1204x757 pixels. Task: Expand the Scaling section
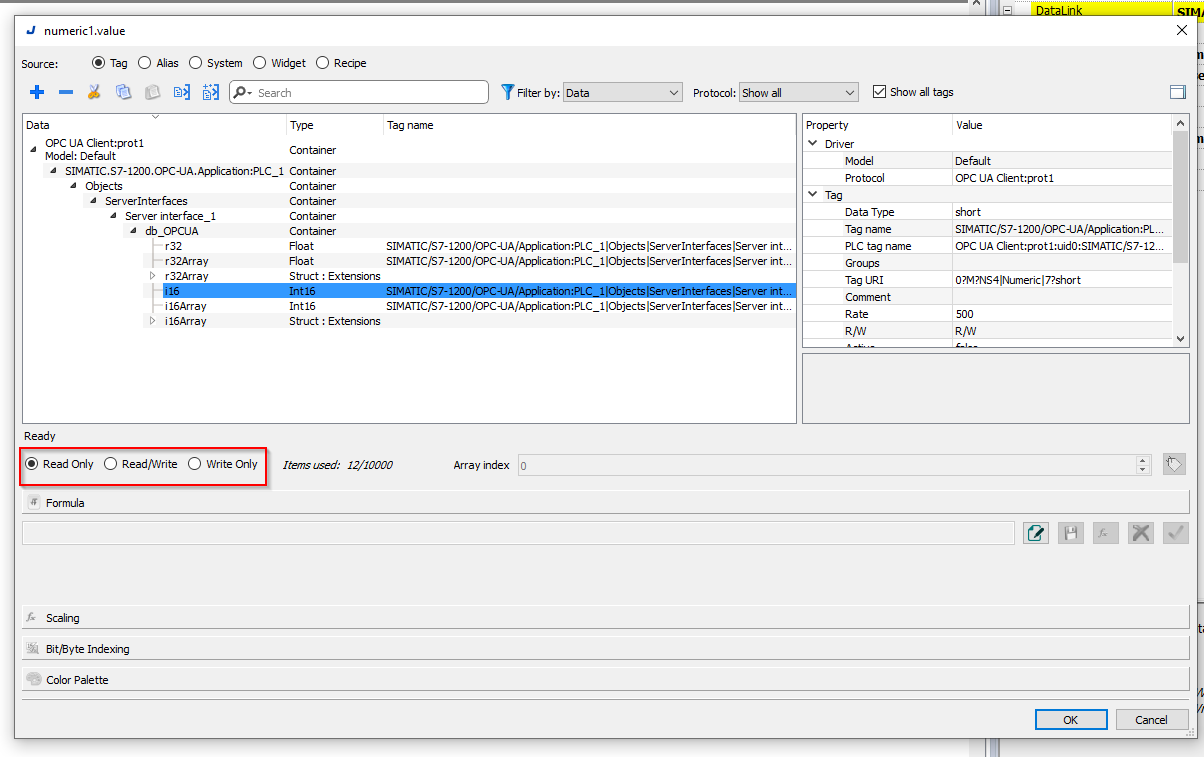pyautogui.click(x=605, y=617)
